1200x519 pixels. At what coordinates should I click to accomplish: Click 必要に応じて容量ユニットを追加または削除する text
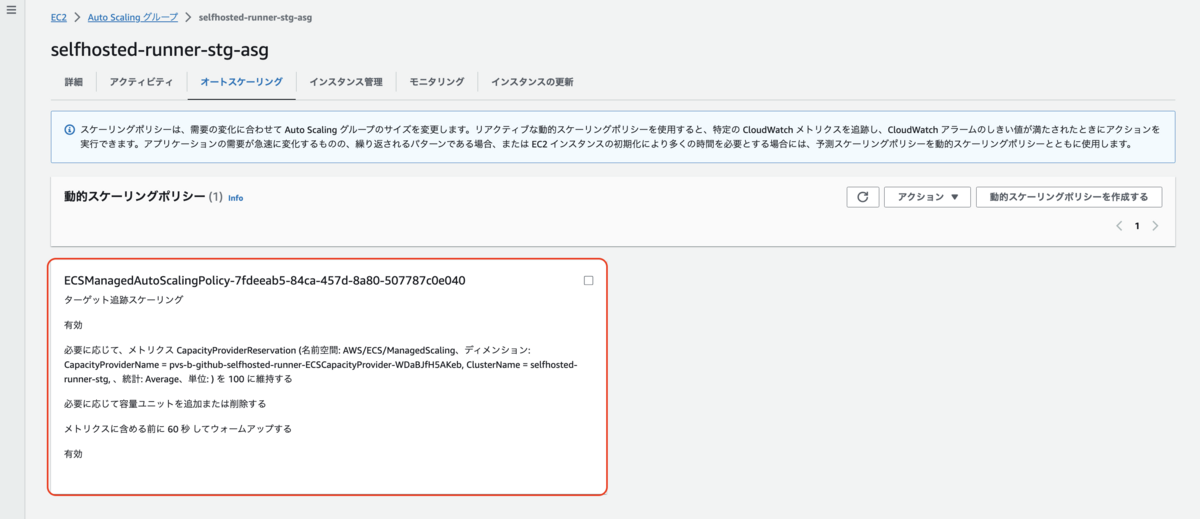pos(164,403)
